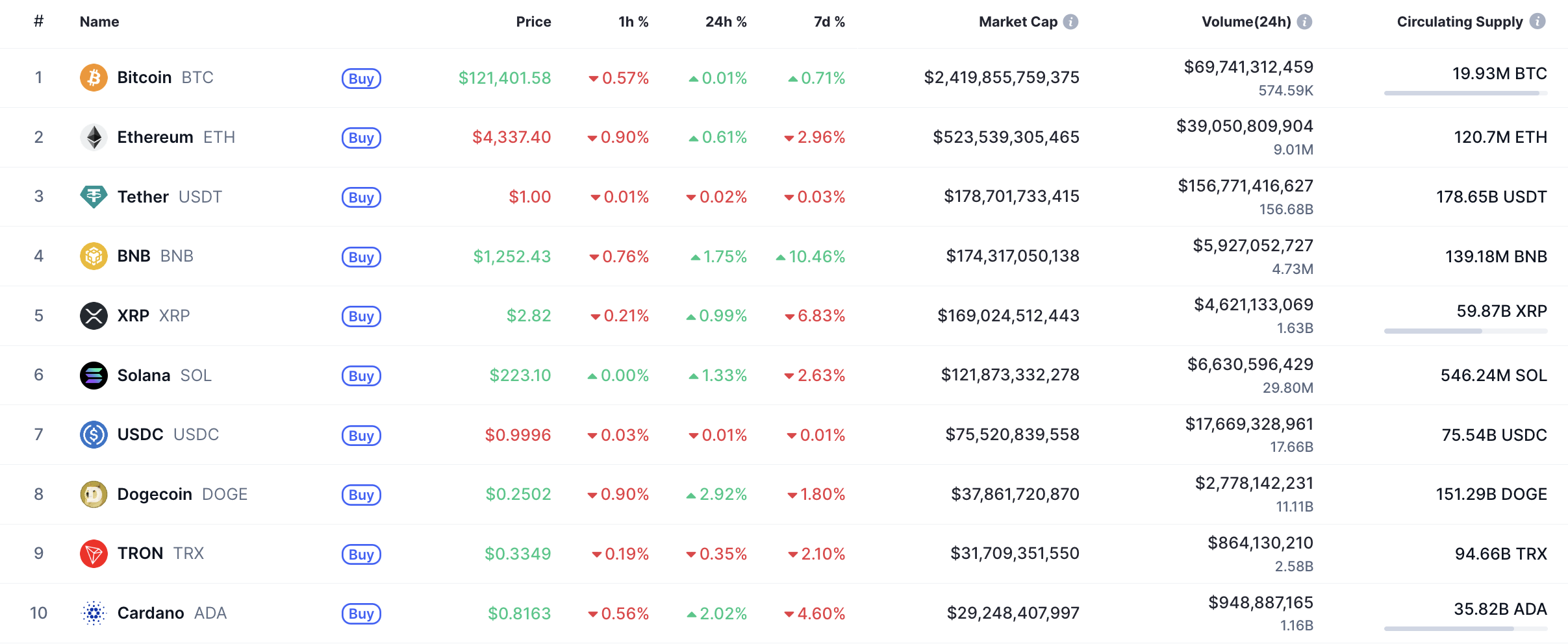Open the Market Cap info tooltip icon
The width and height of the screenshot is (1568, 644).
click(x=1071, y=22)
